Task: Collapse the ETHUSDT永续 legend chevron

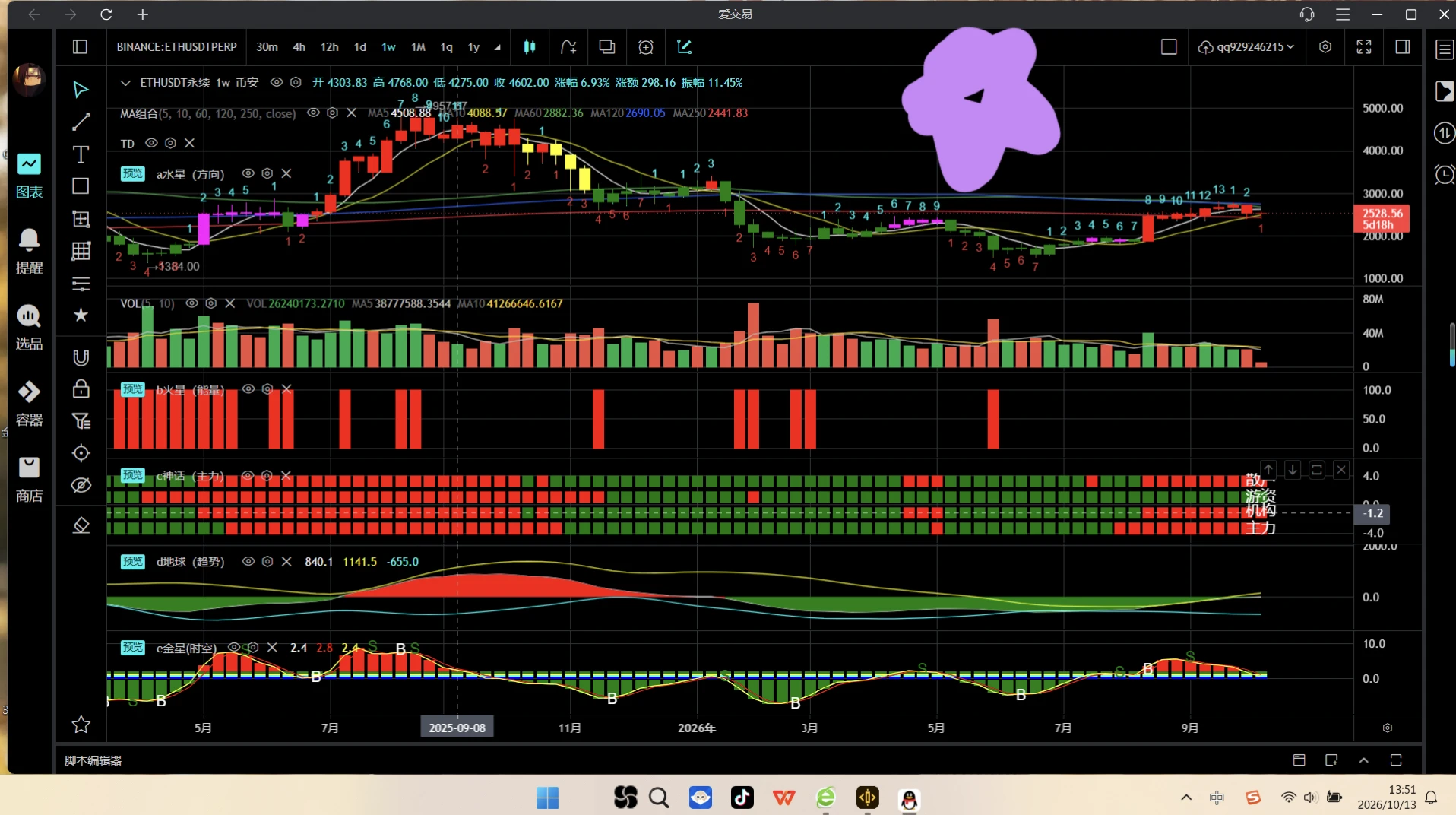Action: click(x=125, y=83)
